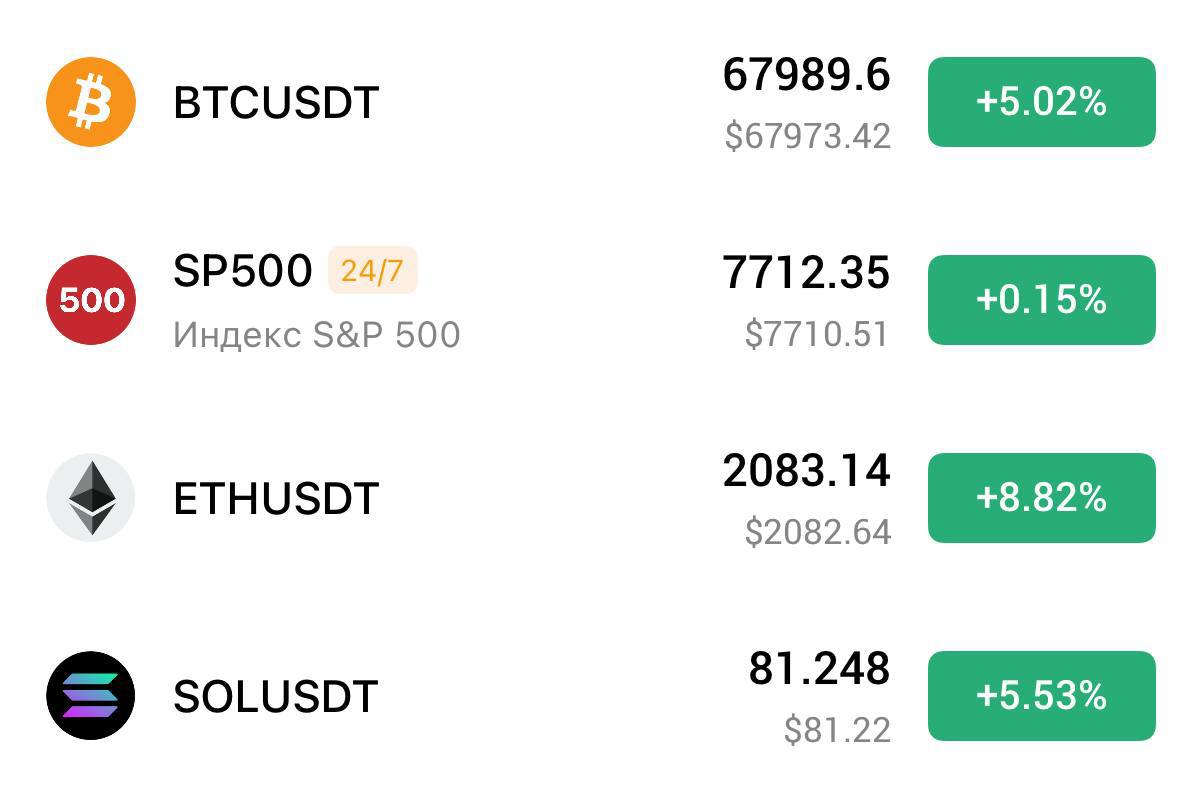This screenshot has width=1202, height=799.
Task: Click the Индекс S&P 500 subtitle
Action: [317, 334]
